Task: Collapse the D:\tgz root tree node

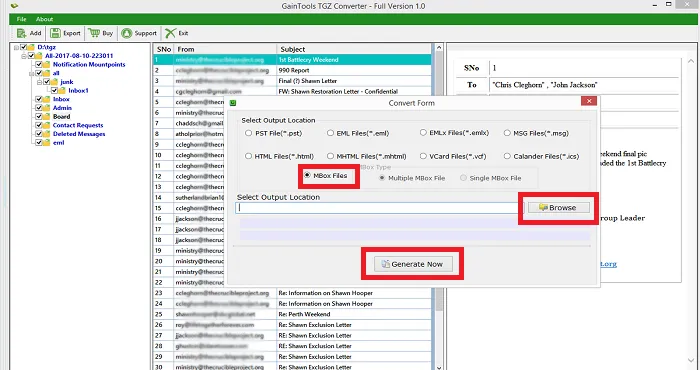Action: coord(17,47)
